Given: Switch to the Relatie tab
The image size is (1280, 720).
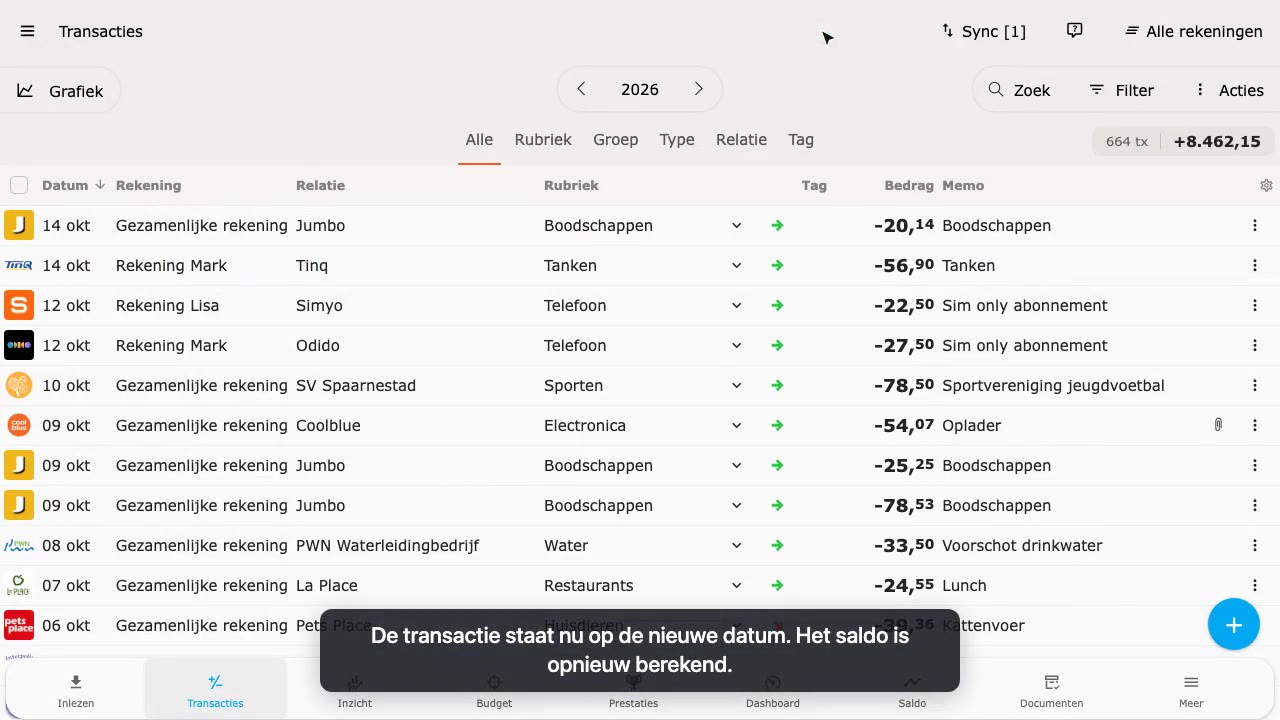Looking at the screenshot, I should [741, 140].
